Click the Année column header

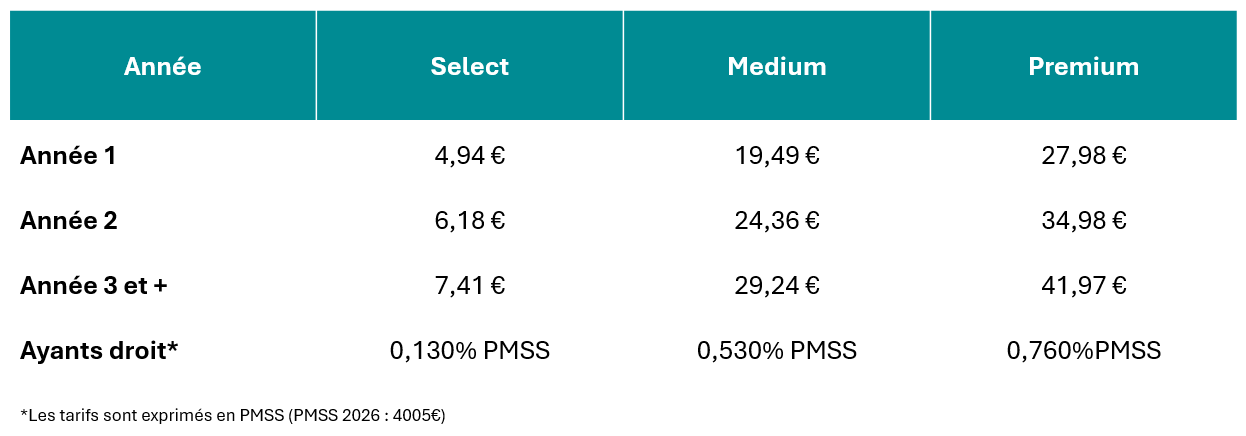pyautogui.click(x=163, y=67)
